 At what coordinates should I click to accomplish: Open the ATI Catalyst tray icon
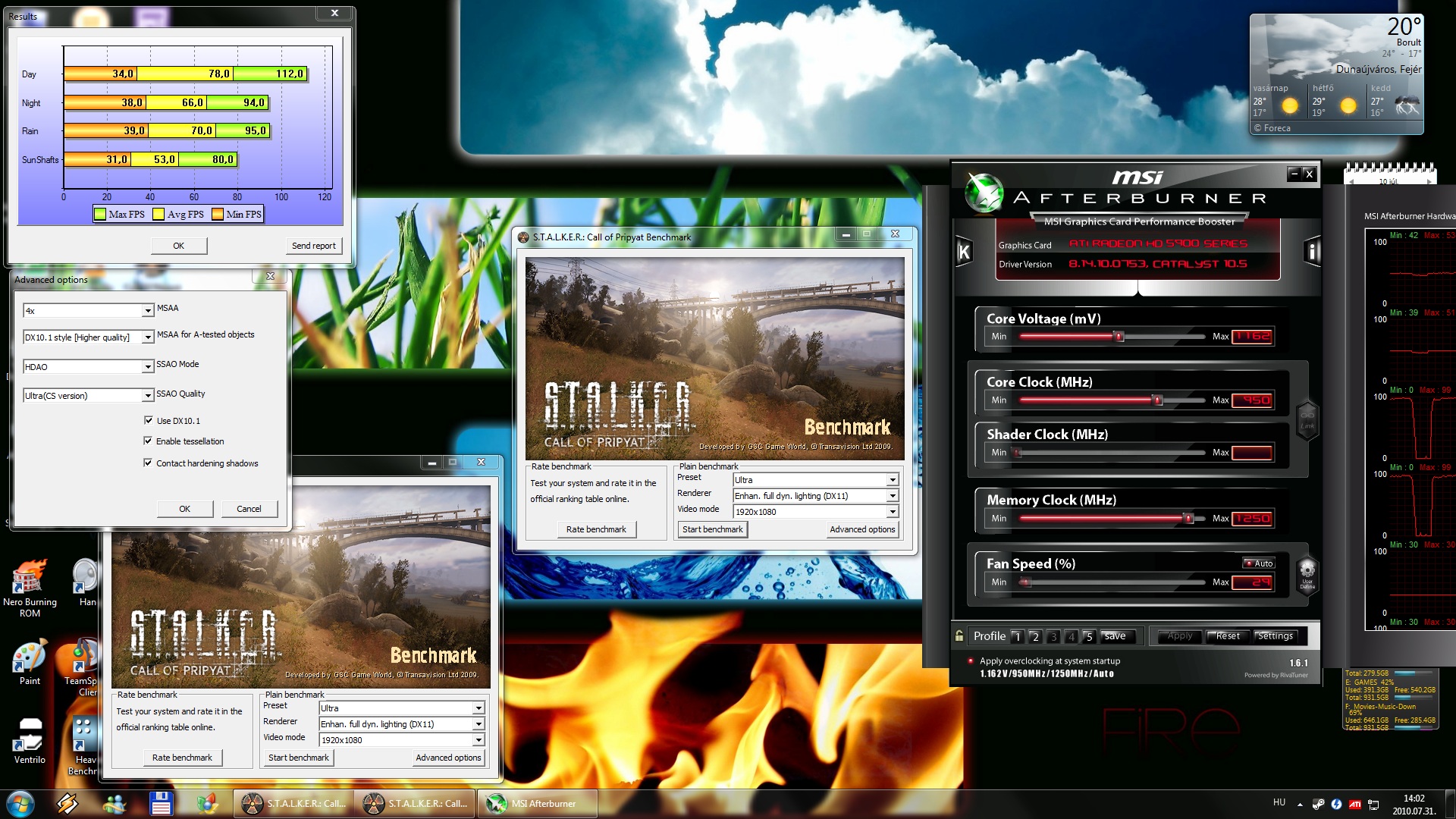(1354, 804)
